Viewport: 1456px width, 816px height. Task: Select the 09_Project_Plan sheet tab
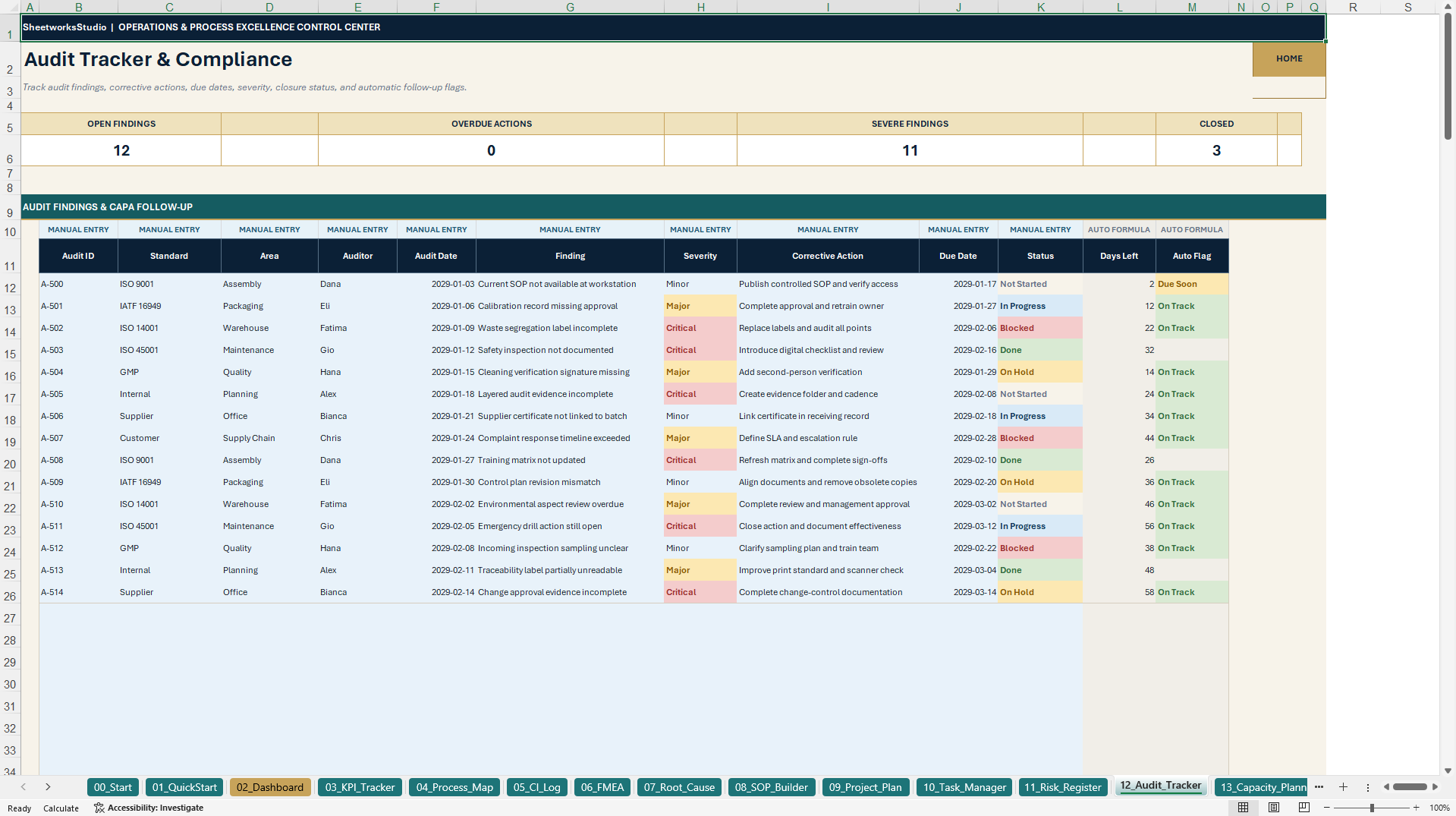pyautogui.click(x=866, y=787)
